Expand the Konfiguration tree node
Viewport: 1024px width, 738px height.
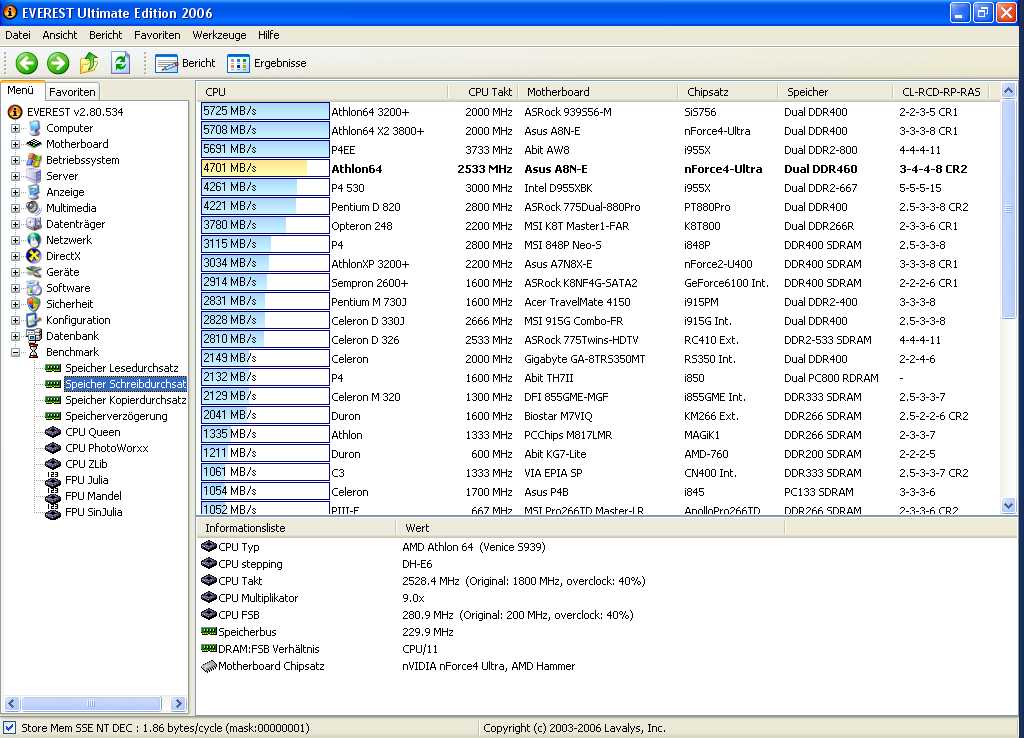(15, 320)
